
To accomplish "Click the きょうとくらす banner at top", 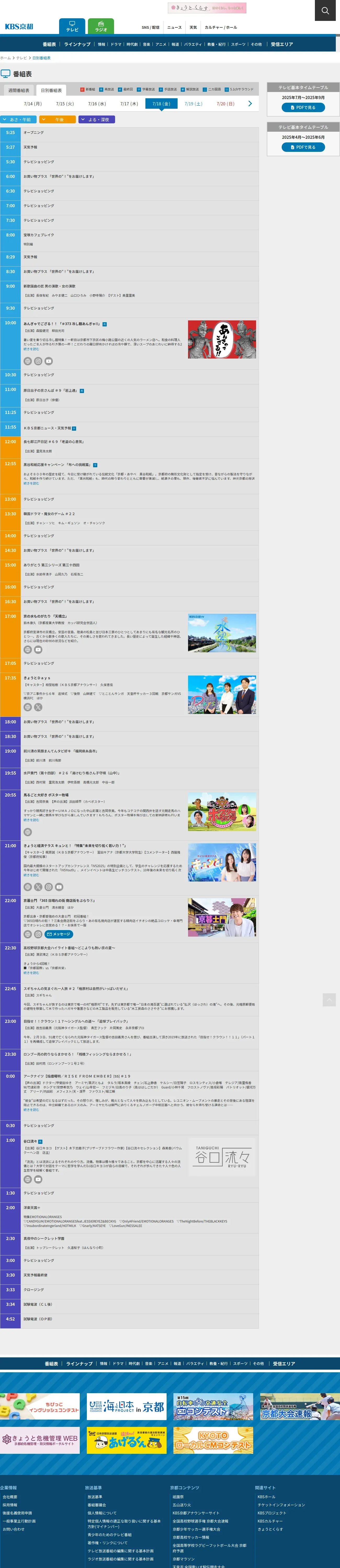I will pos(207,8).
